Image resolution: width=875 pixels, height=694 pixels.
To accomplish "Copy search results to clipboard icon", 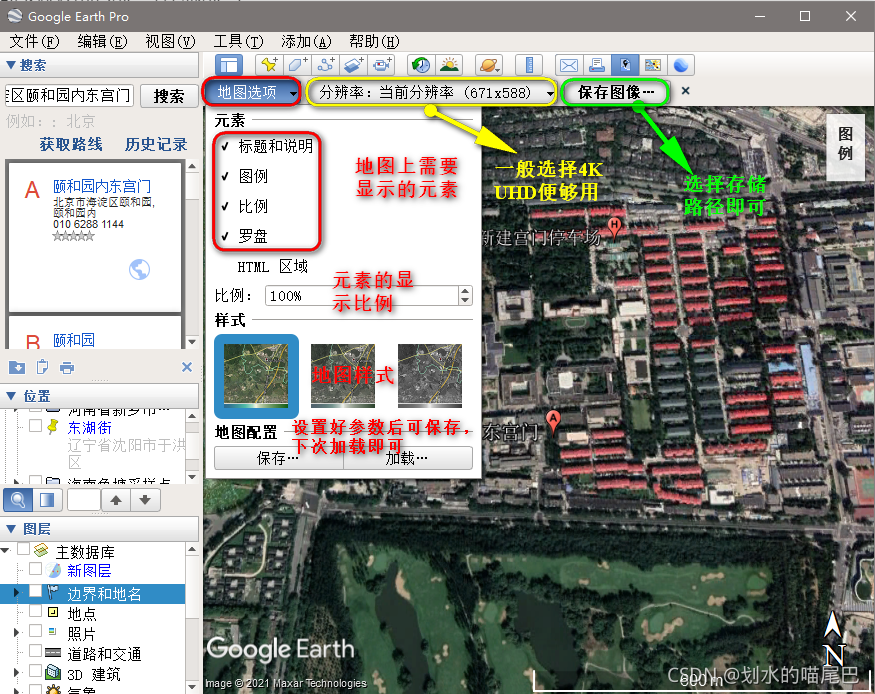I will 42,367.
